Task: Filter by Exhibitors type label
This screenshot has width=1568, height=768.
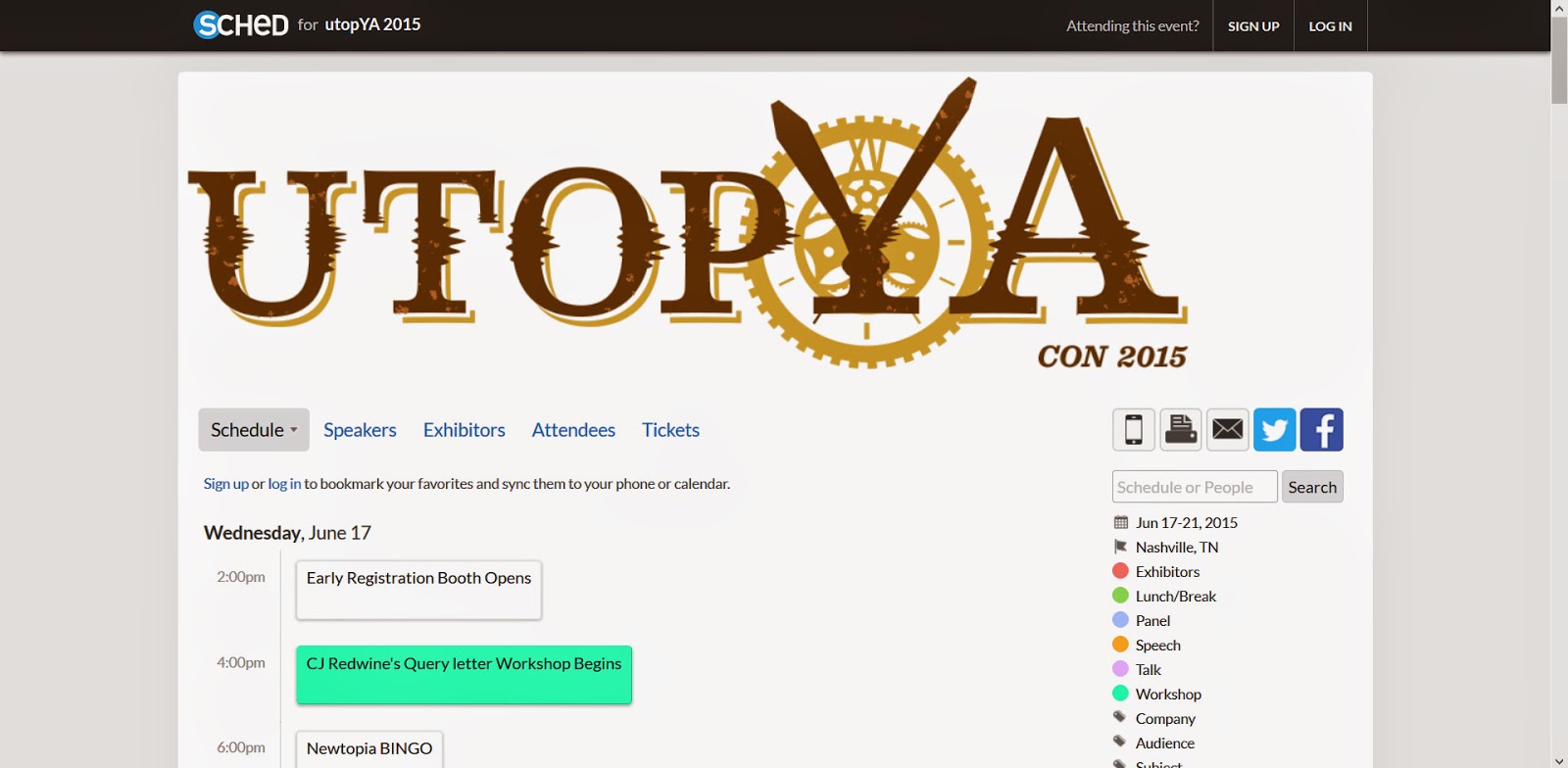Action: tap(1167, 571)
